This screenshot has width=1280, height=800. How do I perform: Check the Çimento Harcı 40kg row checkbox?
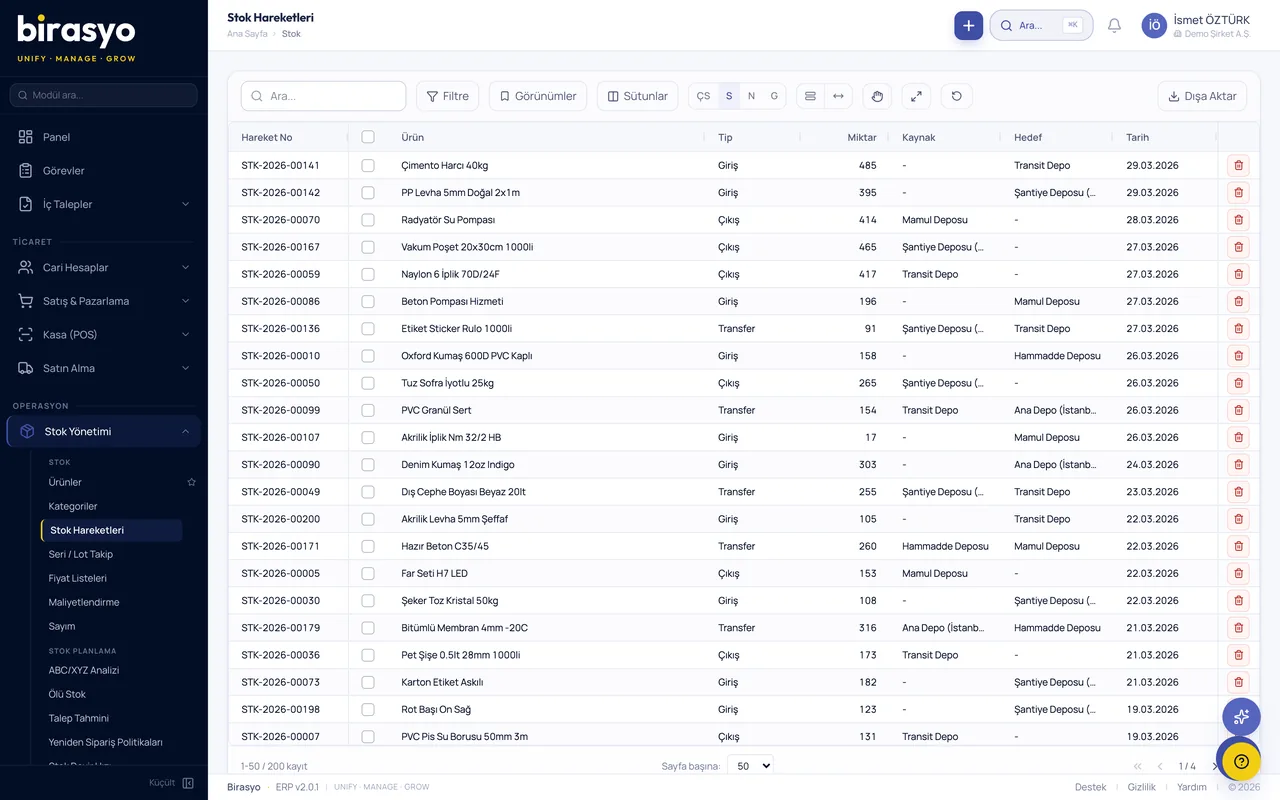point(368,165)
